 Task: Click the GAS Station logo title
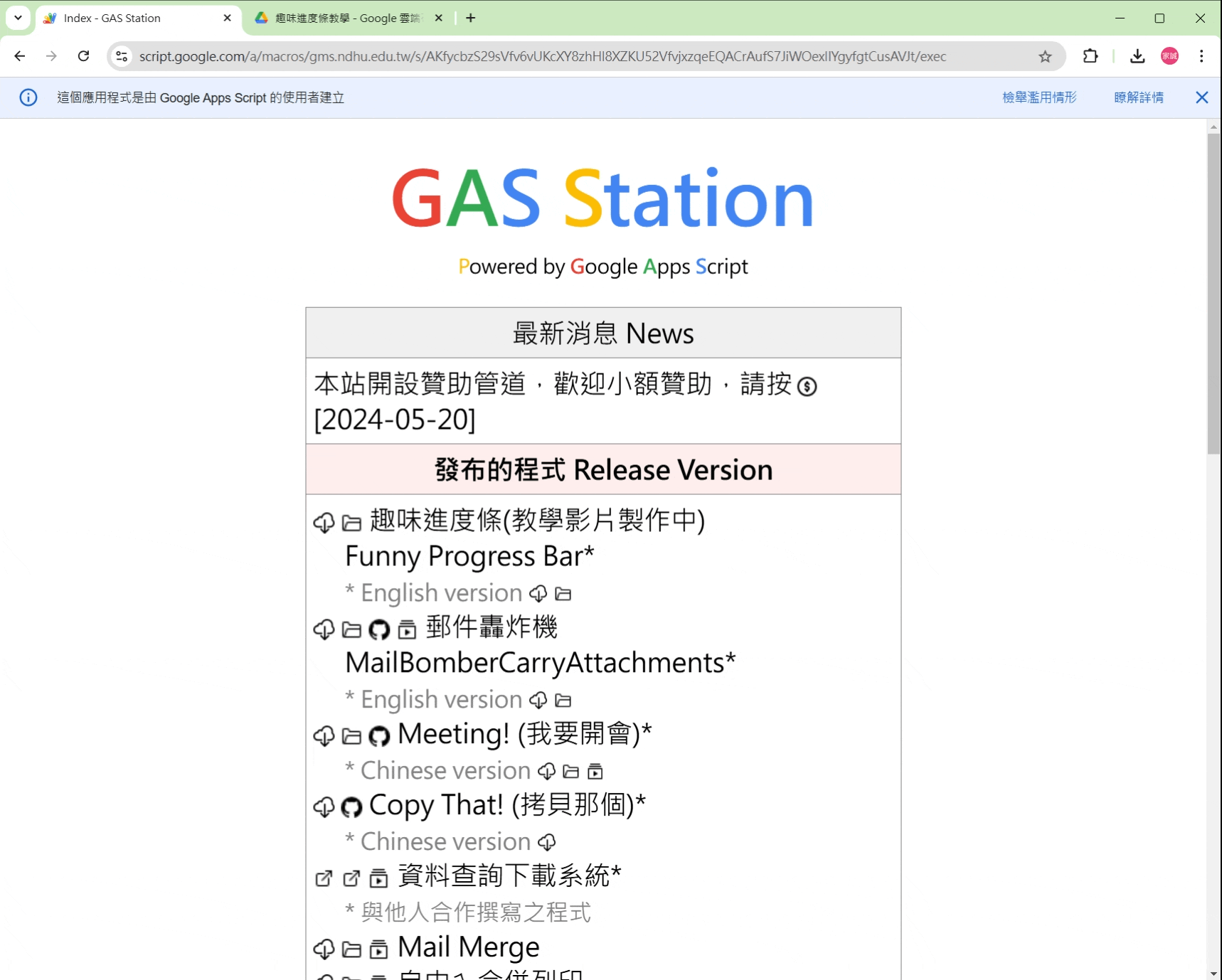tap(602, 198)
